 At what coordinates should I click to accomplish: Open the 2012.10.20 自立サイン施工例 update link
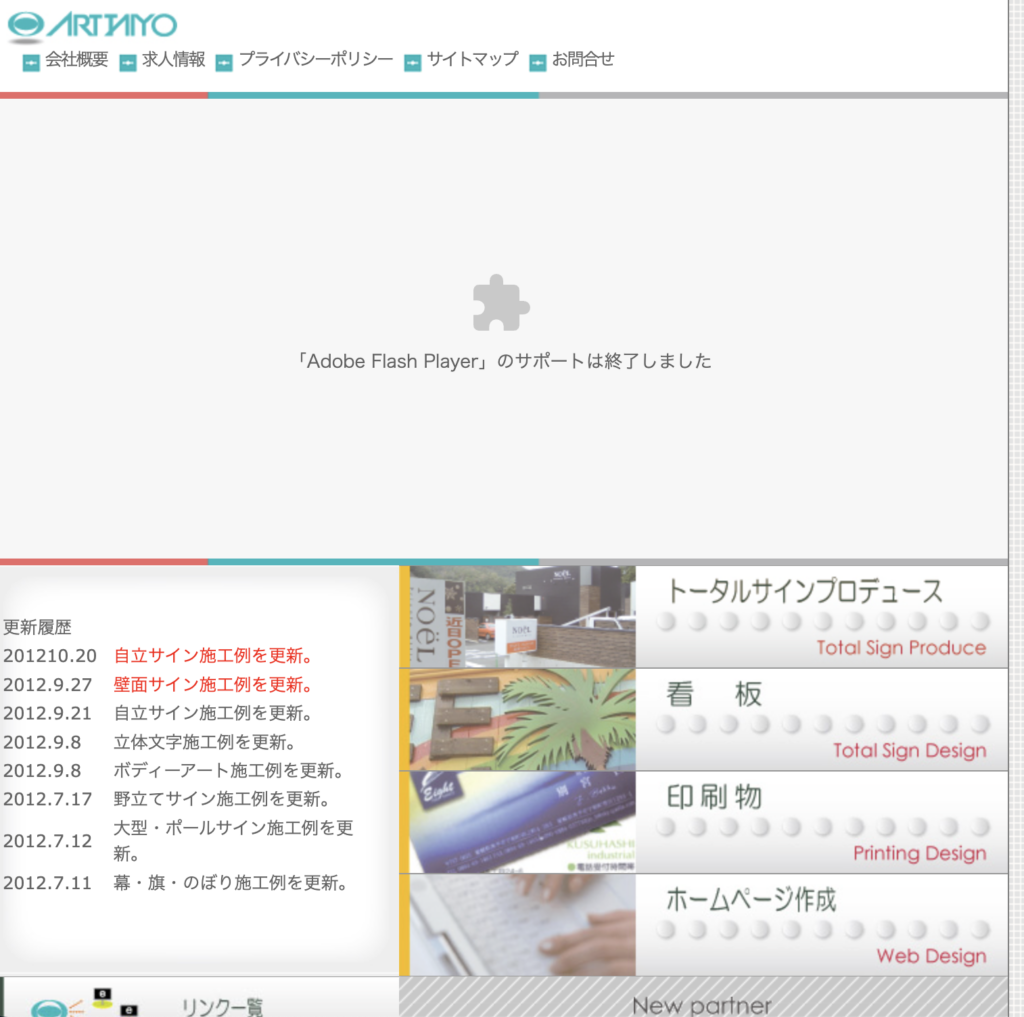point(214,656)
